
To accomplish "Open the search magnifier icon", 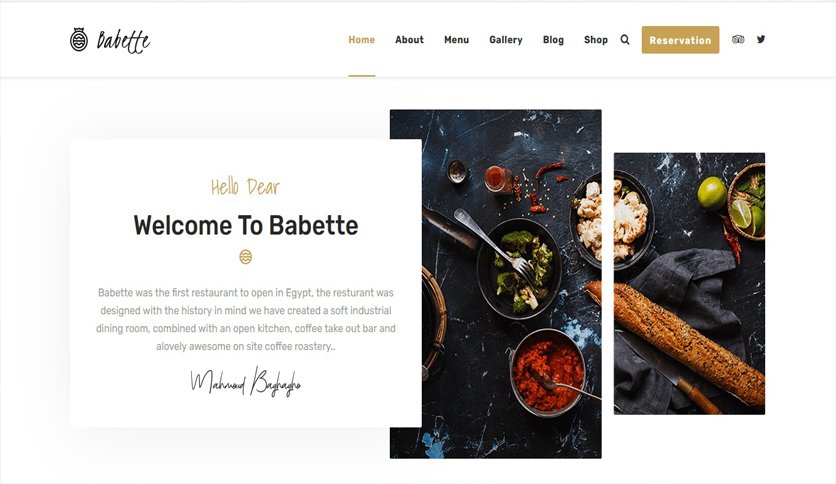I will pyautogui.click(x=625, y=39).
